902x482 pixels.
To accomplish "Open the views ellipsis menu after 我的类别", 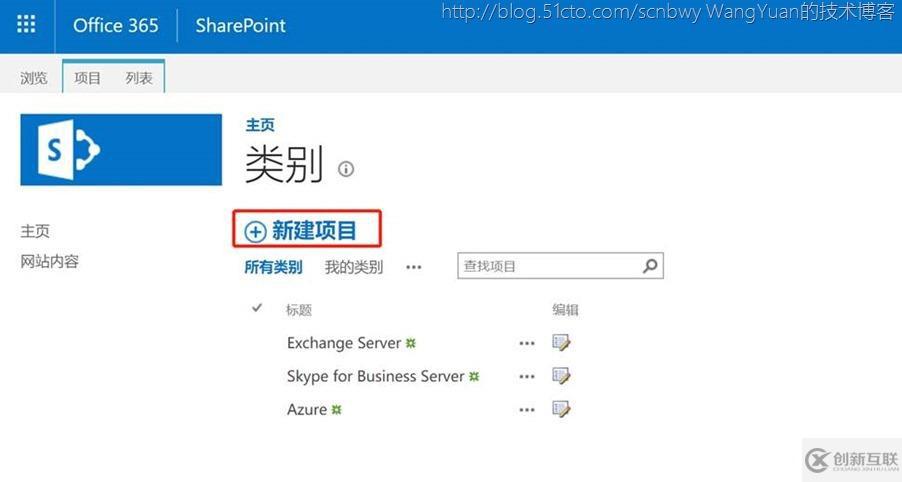I will click(414, 267).
